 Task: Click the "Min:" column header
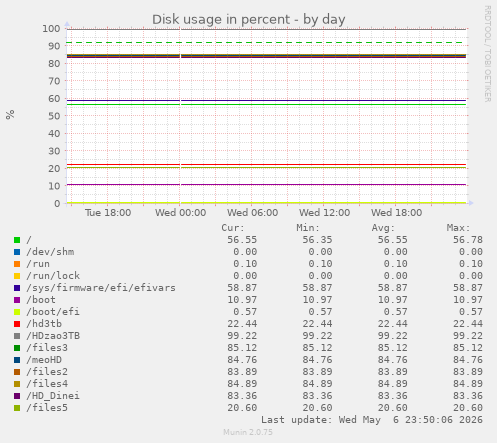(308, 228)
